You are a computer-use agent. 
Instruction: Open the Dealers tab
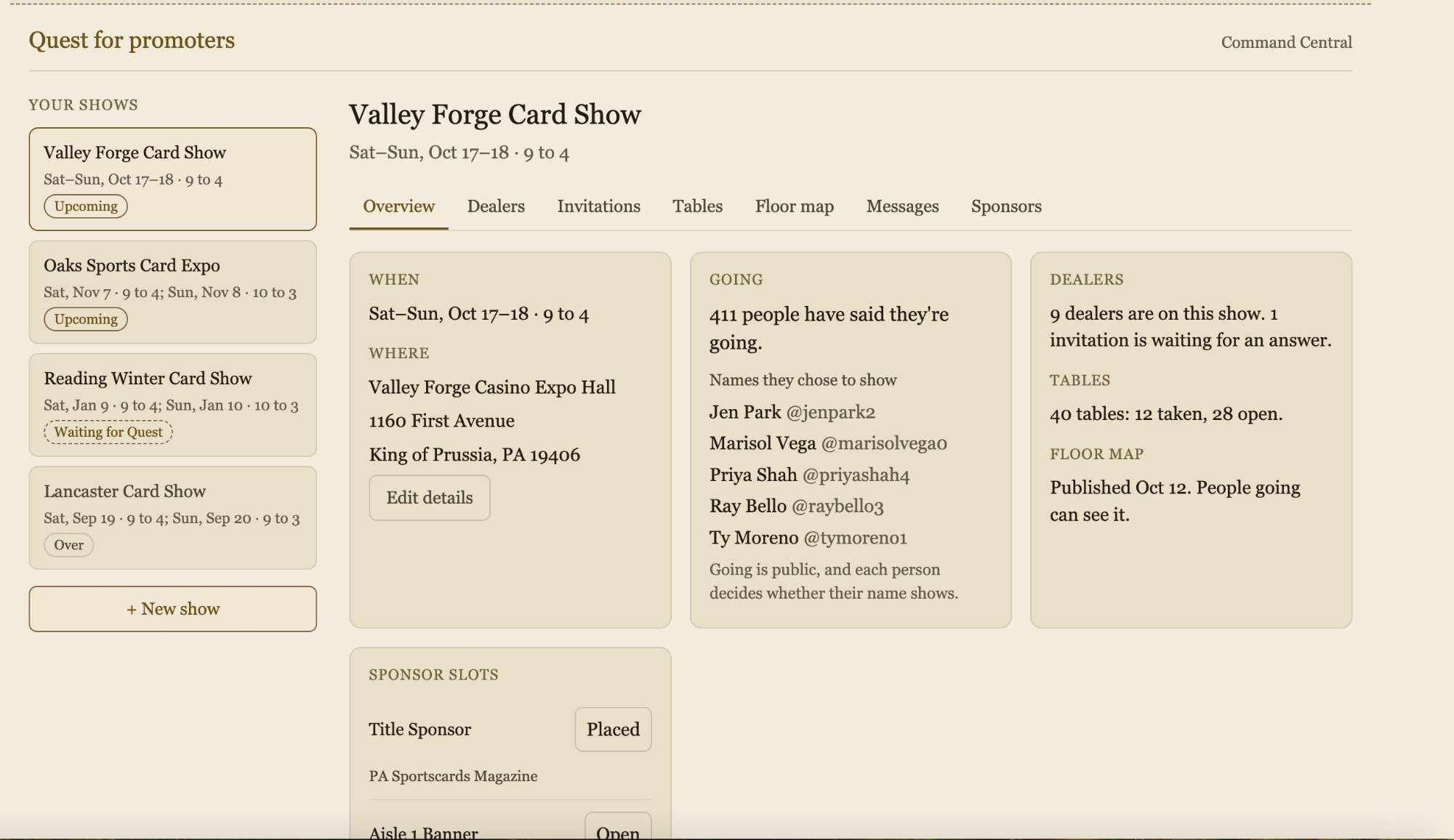[x=496, y=206]
